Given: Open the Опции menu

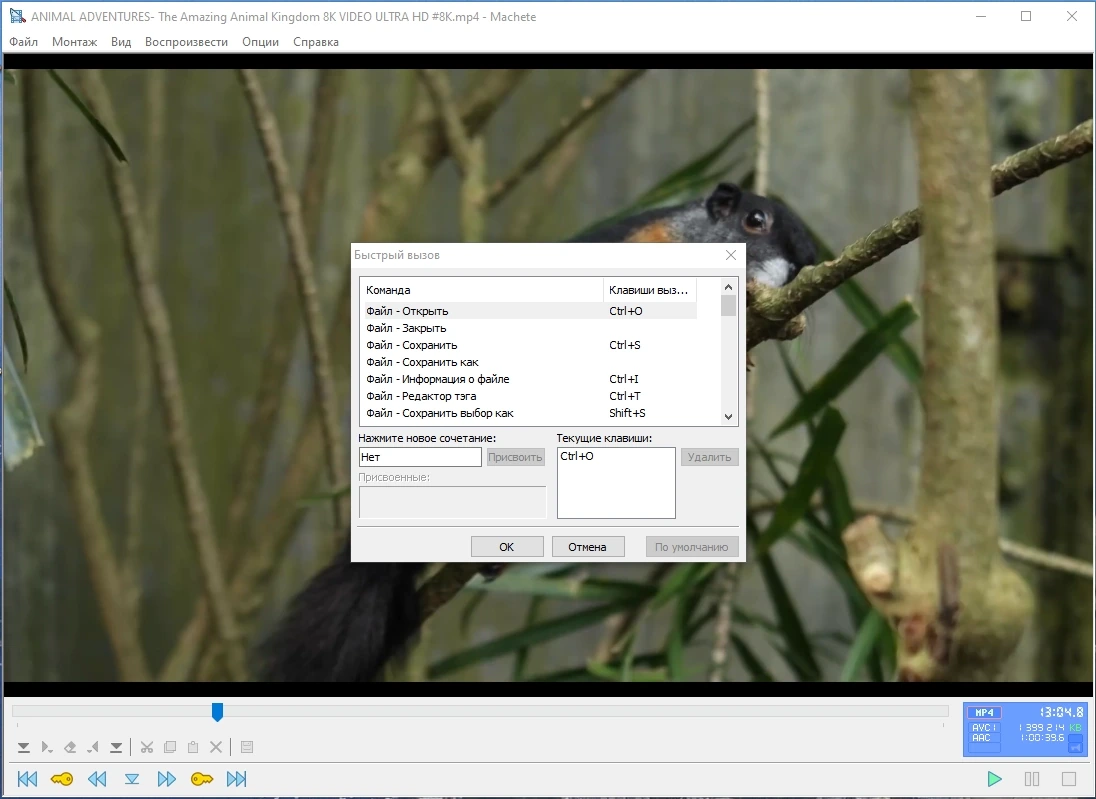Looking at the screenshot, I should [260, 42].
